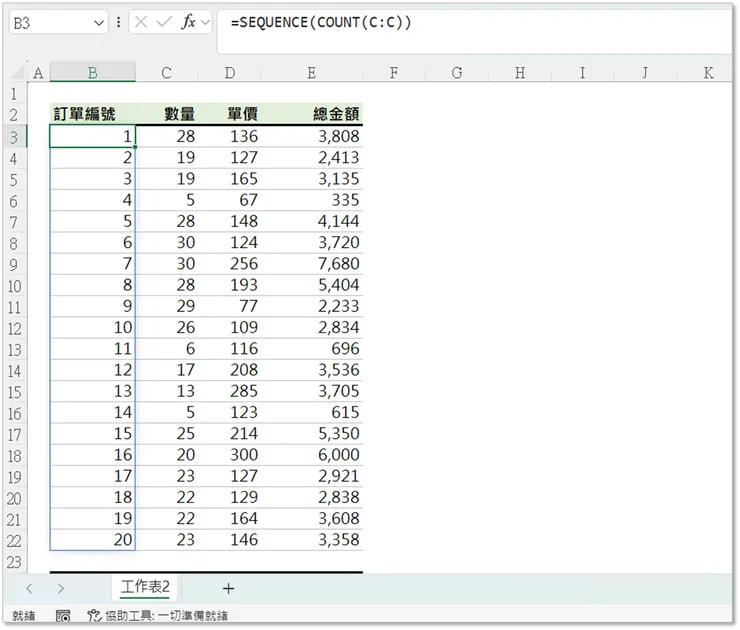Click order number cell 20
740x630 pixels.
coord(92,540)
